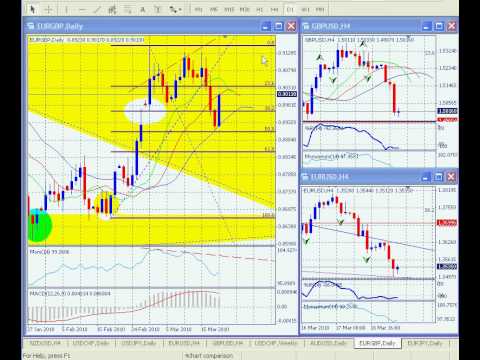The width and height of the screenshot is (480, 360).
Task: Pick the Text tool in toolbar
Action: click(x=143, y=9)
